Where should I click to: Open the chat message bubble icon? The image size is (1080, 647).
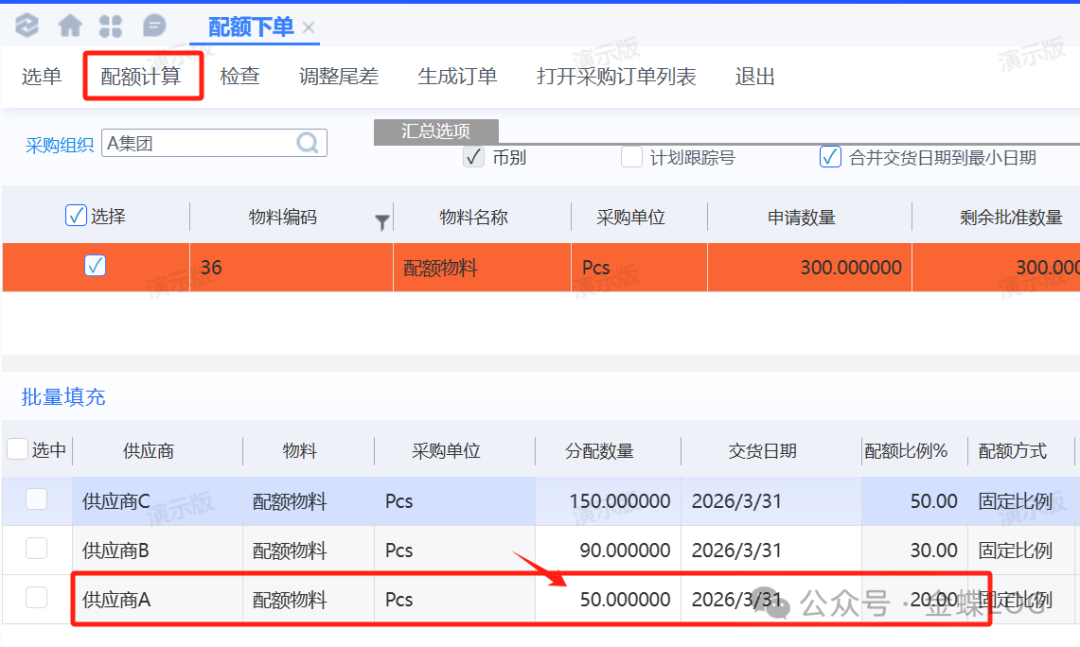click(154, 26)
